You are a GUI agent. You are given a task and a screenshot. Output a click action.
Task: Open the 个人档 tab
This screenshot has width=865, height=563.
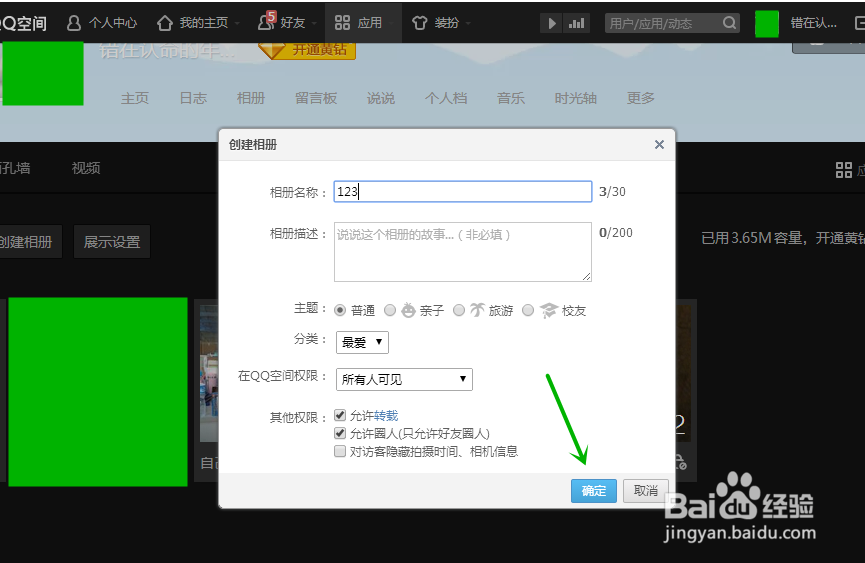point(446,98)
